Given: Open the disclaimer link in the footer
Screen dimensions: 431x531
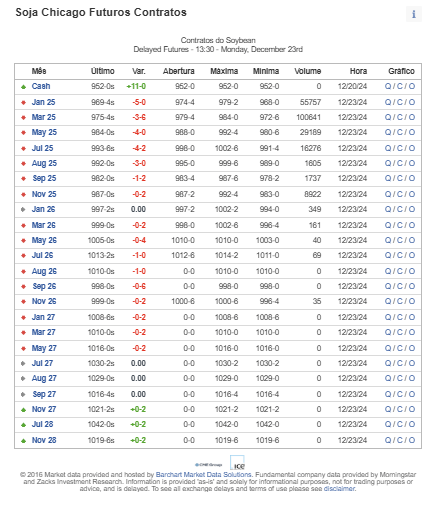Looking at the screenshot, I should click(x=339, y=489).
